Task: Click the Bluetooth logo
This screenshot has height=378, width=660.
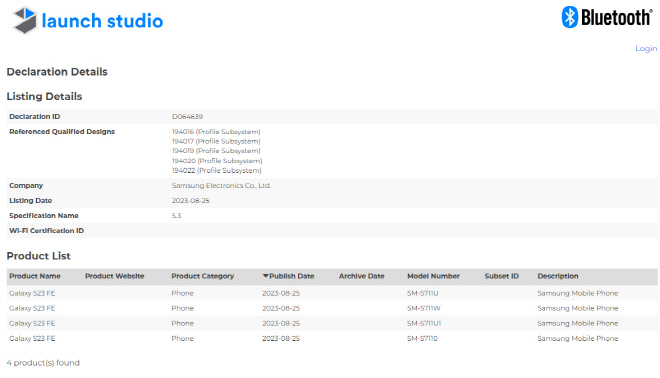Action: 607,17
